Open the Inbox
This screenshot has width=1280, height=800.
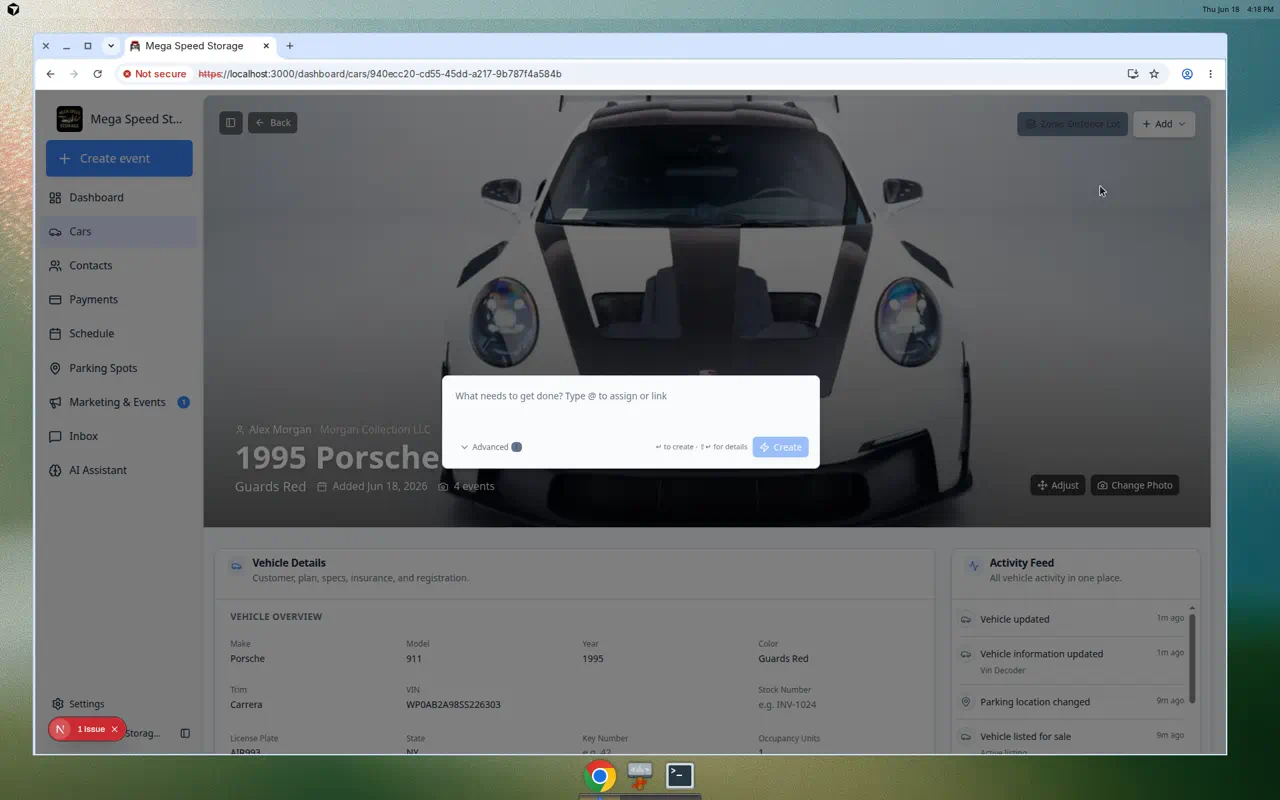[119, 436]
